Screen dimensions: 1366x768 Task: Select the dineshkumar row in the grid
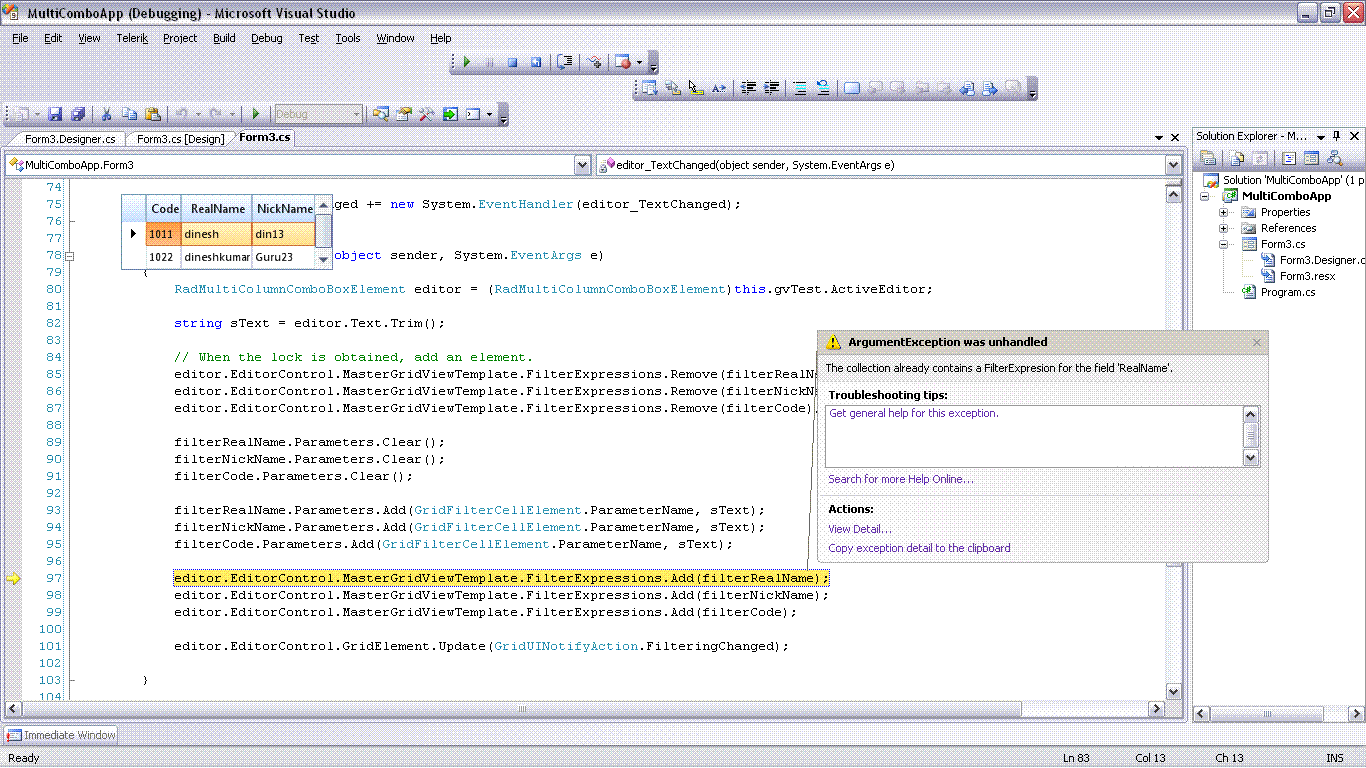tap(216, 257)
